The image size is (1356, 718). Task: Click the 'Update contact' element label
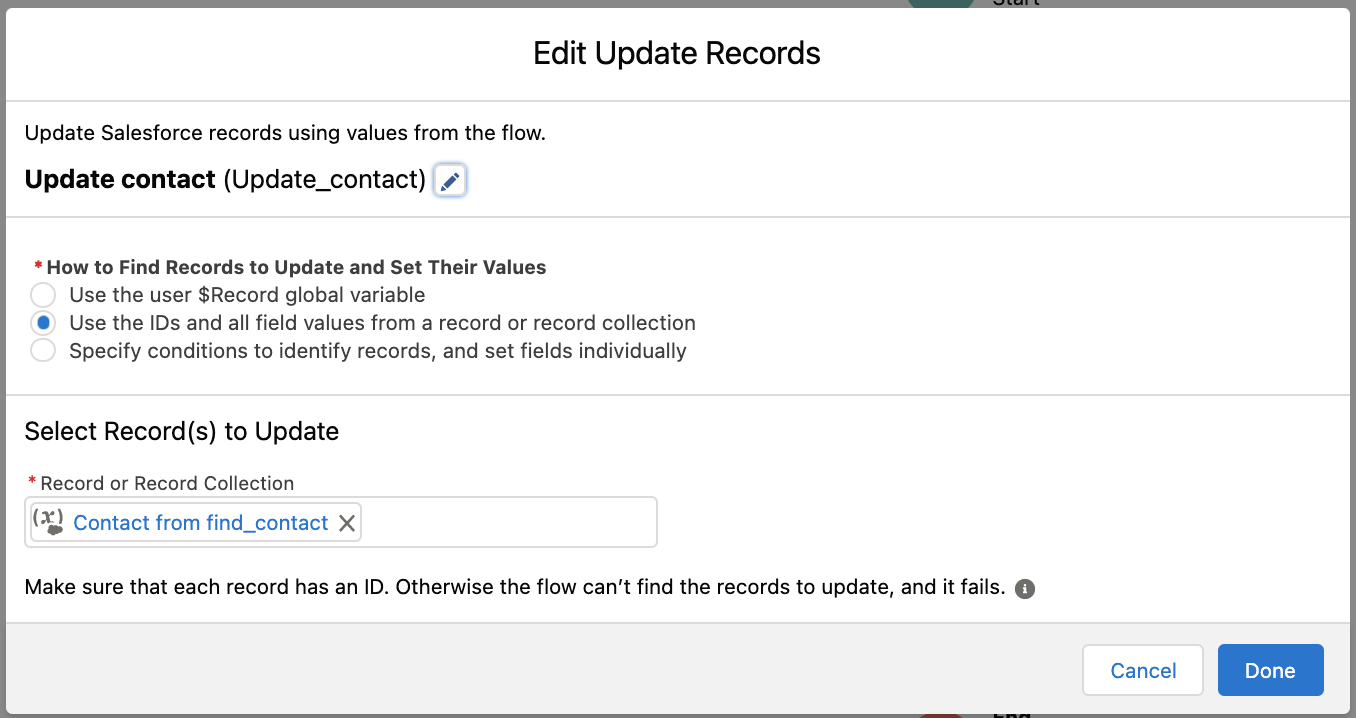click(x=120, y=180)
